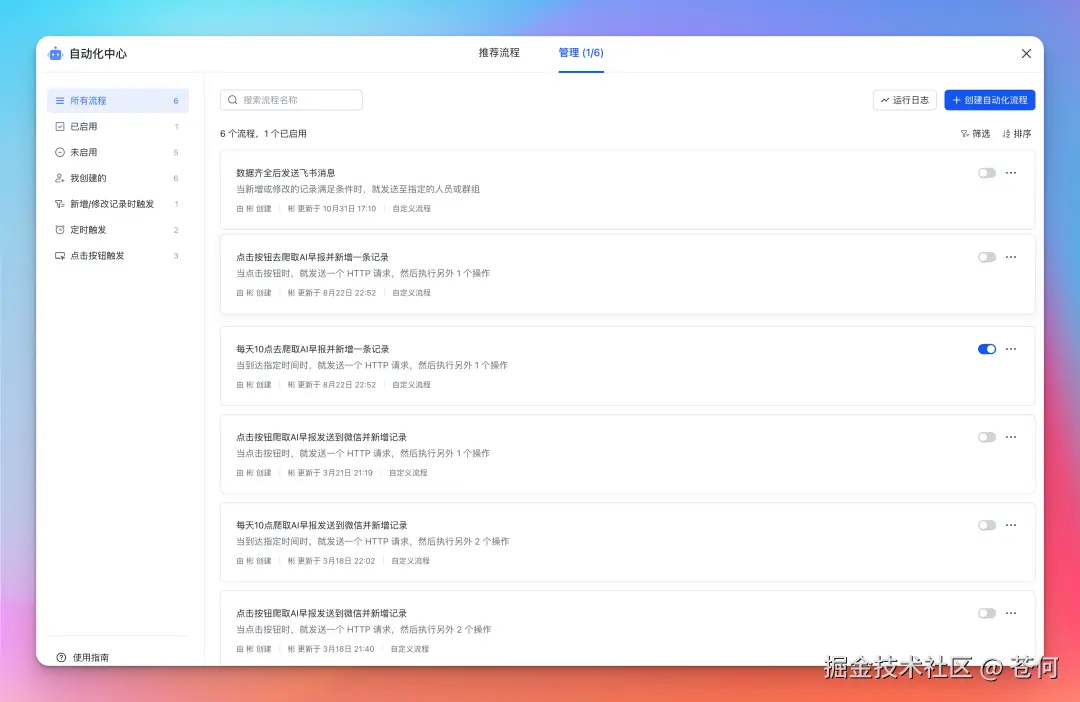Image resolution: width=1080 pixels, height=702 pixels.
Task: Select the highlighted 所有流程 filter
Action: click(88, 100)
